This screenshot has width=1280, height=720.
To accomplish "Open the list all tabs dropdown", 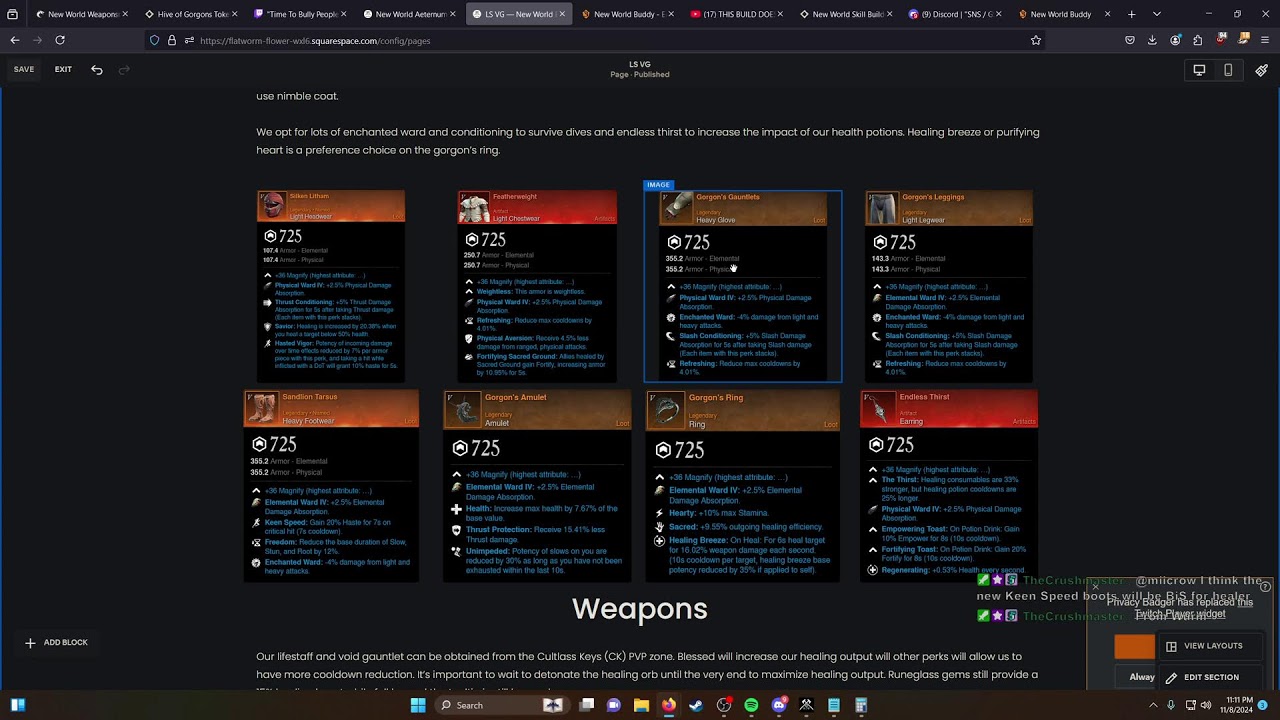I will 1156,14.
